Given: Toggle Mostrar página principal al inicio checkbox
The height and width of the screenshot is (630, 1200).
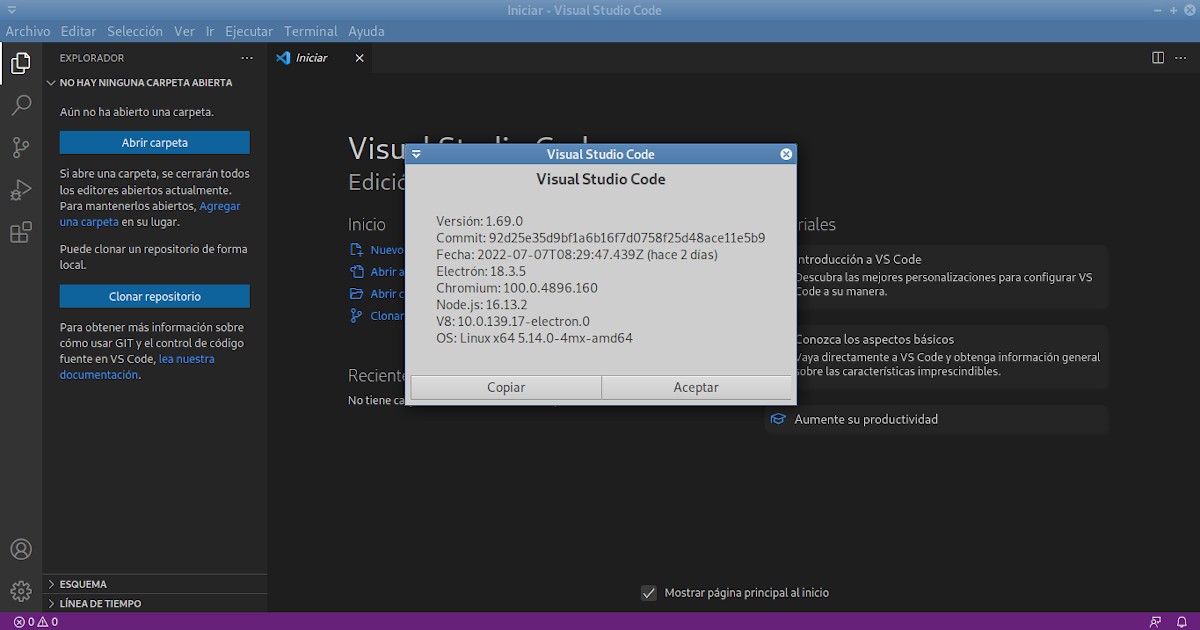Looking at the screenshot, I should (x=649, y=593).
